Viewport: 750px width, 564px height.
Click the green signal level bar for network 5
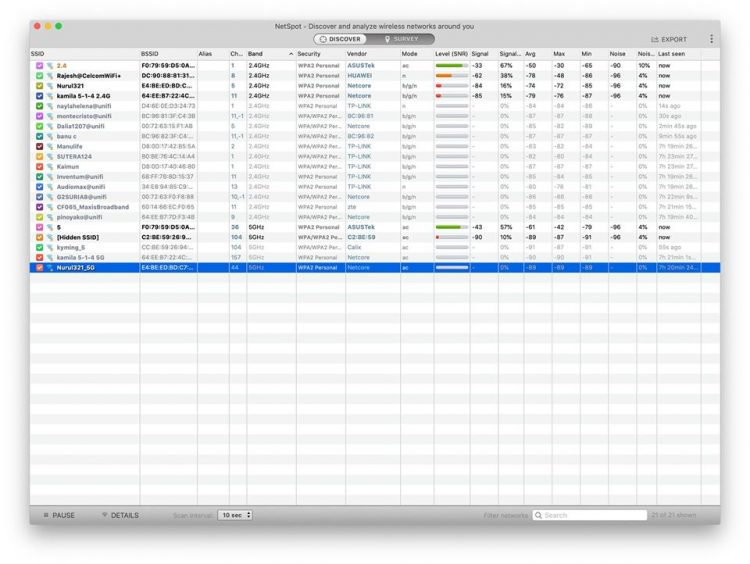tap(451, 227)
